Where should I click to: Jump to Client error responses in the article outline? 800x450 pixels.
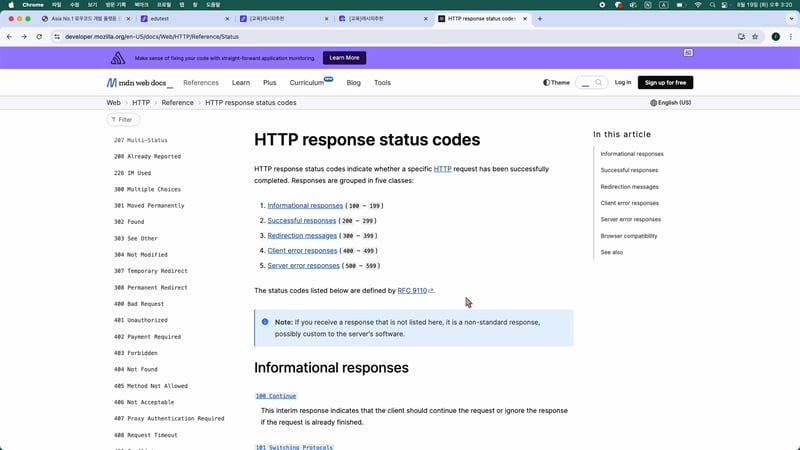pyautogui.click(x=630, y=203)
